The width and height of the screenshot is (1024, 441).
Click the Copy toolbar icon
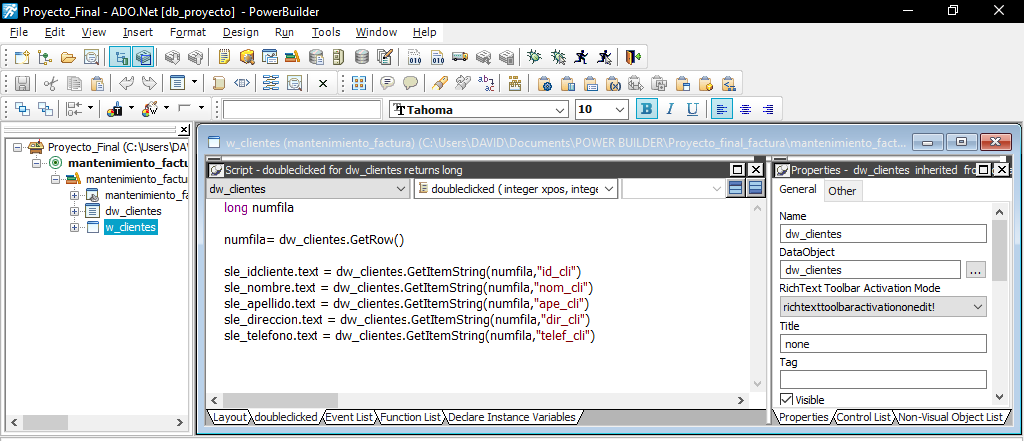(x=74, y=83)
